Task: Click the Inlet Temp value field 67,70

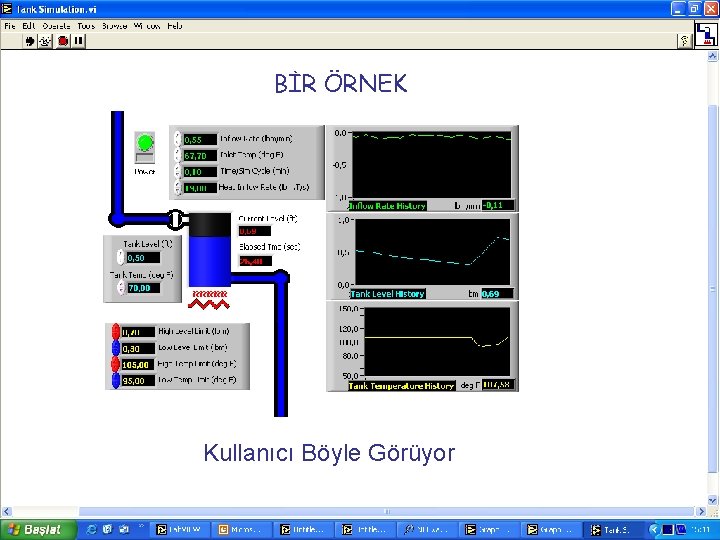Action: 200,156
